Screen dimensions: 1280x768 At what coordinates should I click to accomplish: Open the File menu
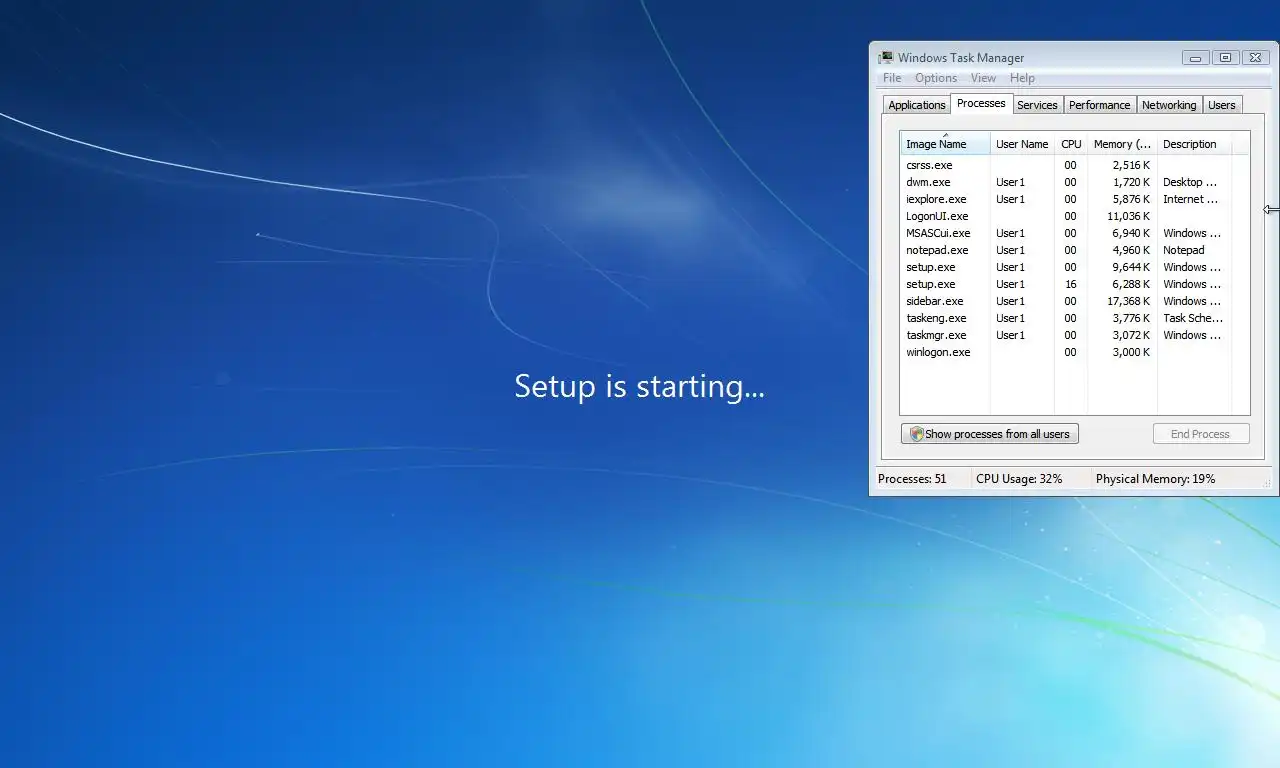[x=892, y=78]
